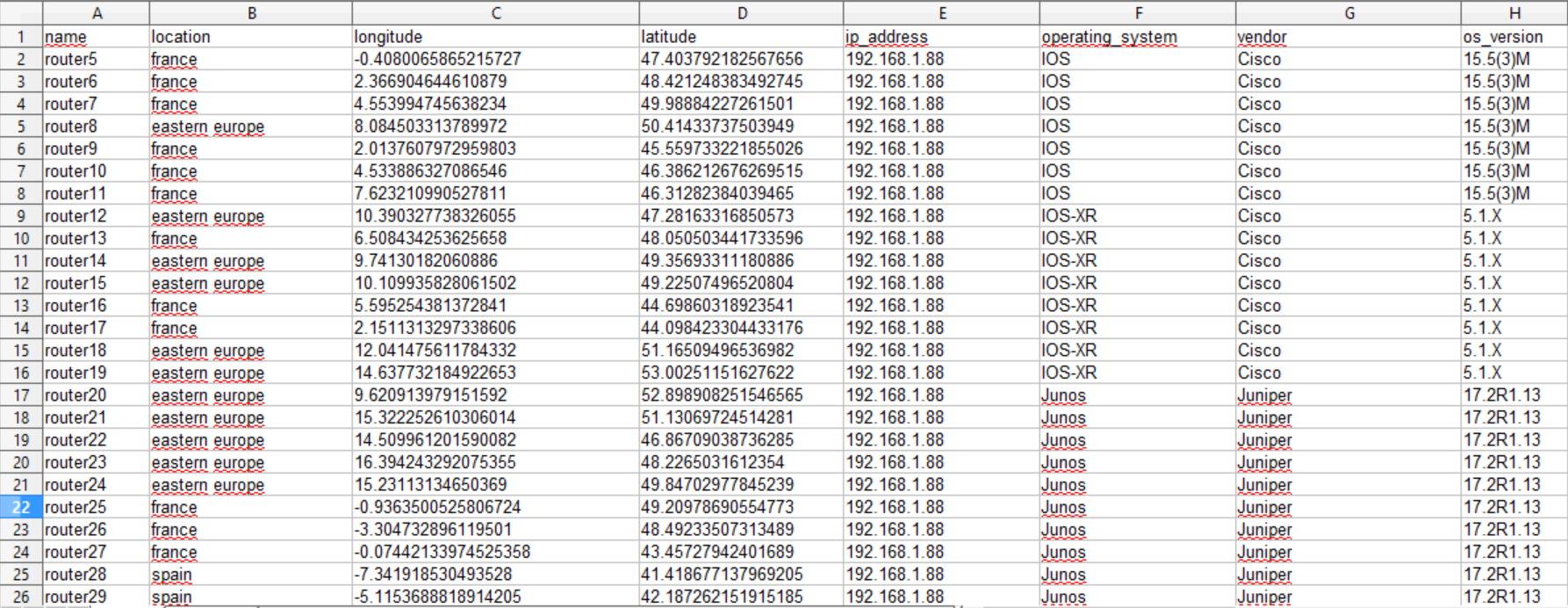Image resolution: width=1568 pixels, height=608 pixels.
Task: Select row 9 header
Action: point(21,216)
